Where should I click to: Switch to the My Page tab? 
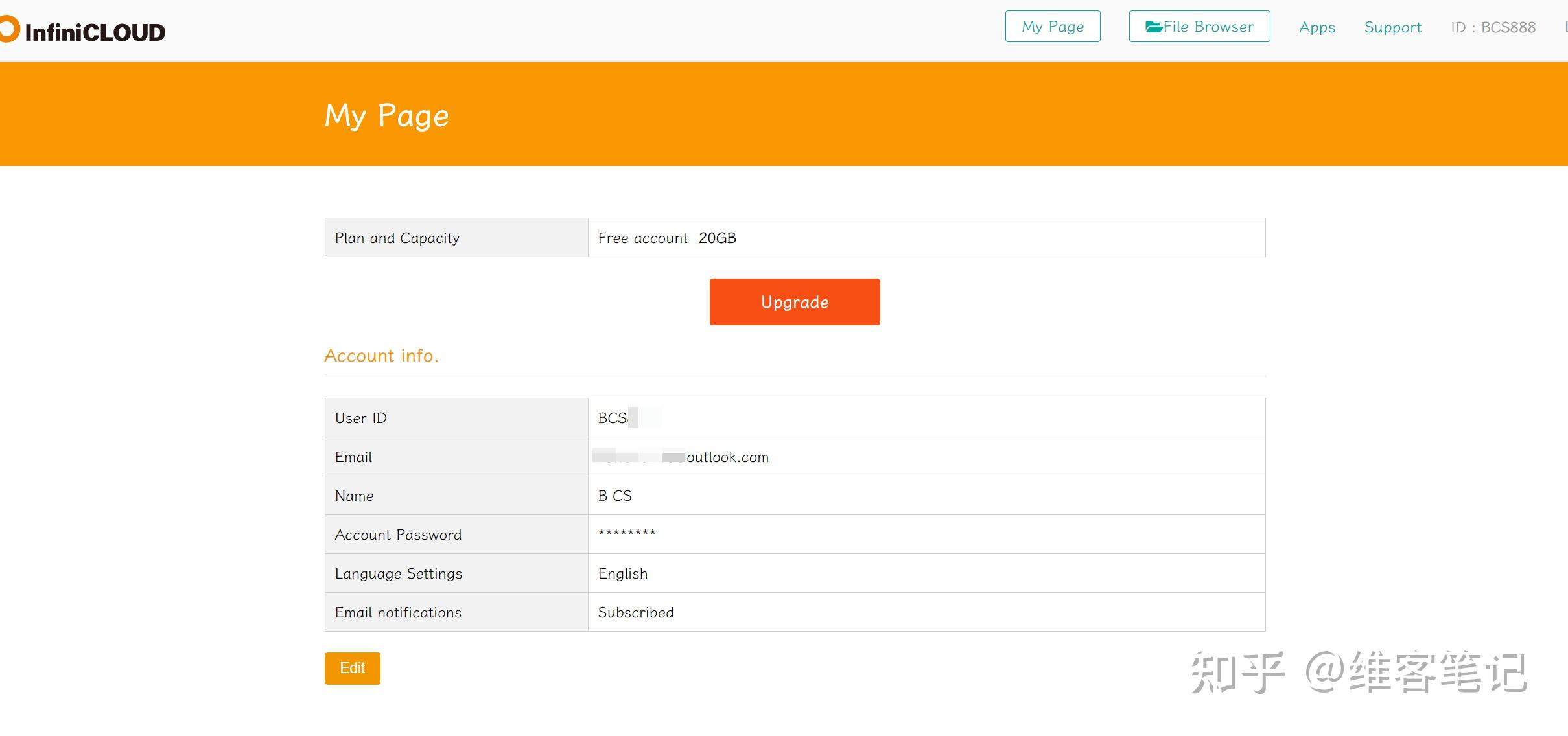(x=1051, y=27)
